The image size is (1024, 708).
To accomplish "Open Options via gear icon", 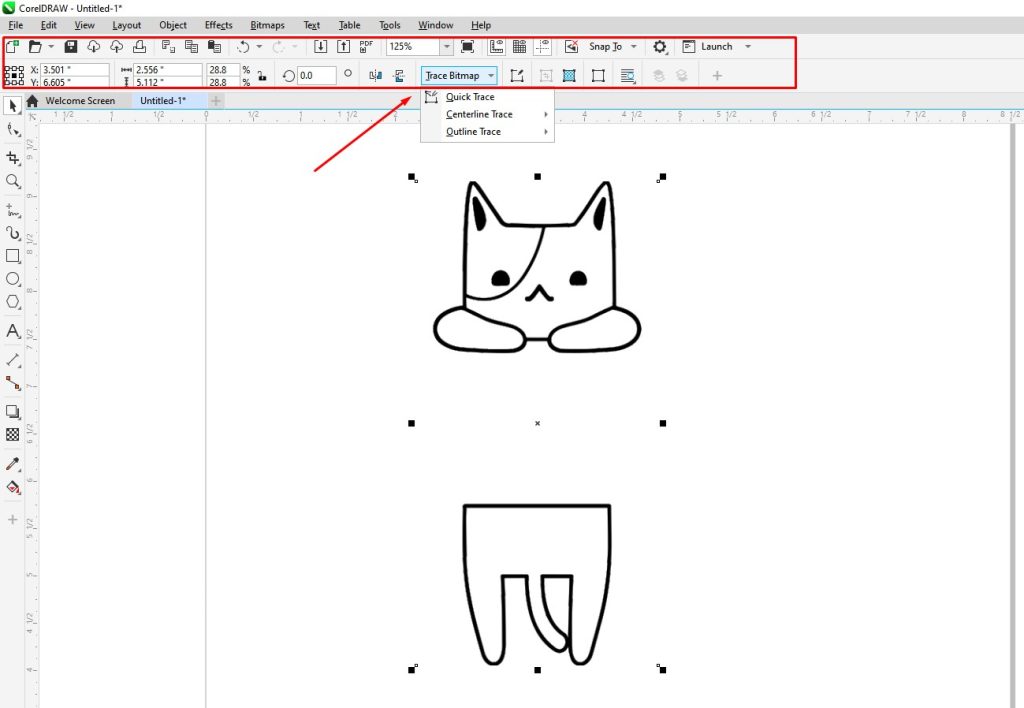I will click(660, 47).
